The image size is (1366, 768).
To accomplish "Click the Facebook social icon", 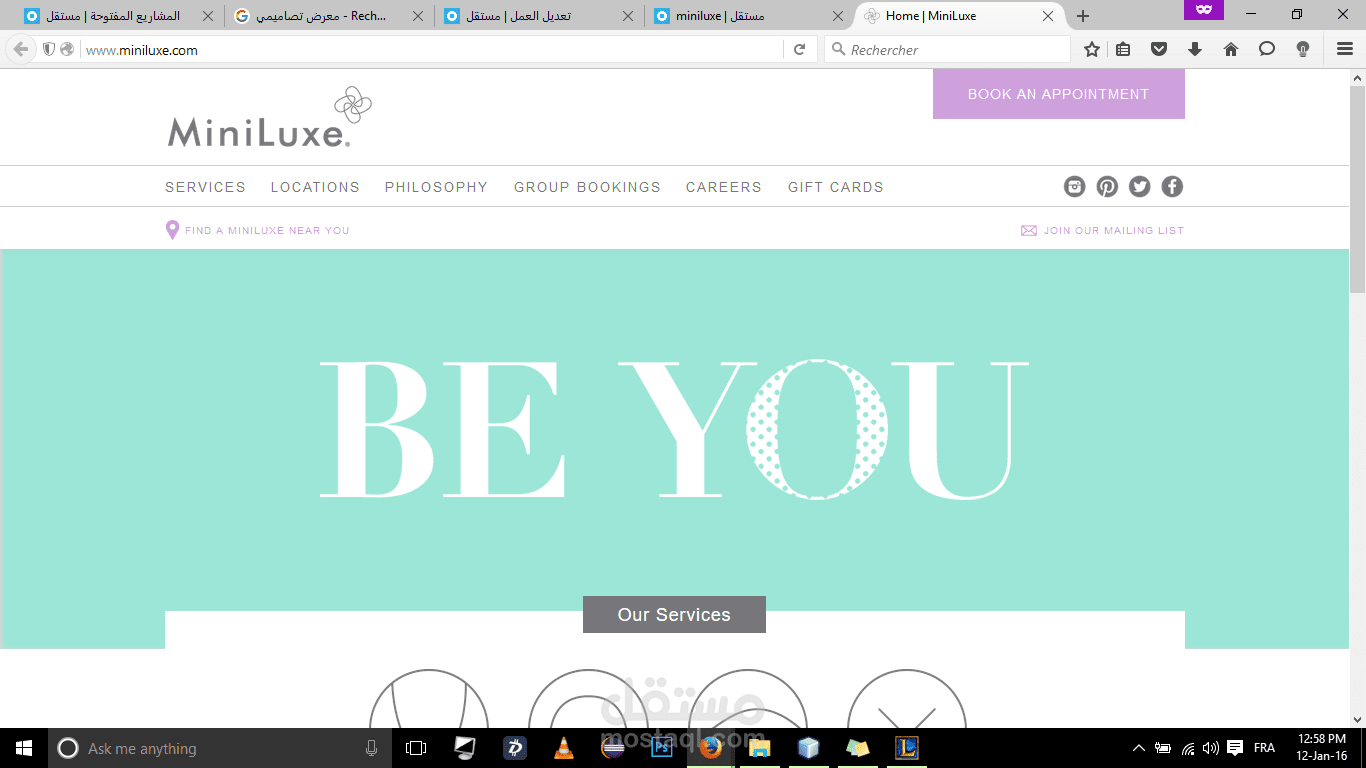I will (x=1171, y=186).
